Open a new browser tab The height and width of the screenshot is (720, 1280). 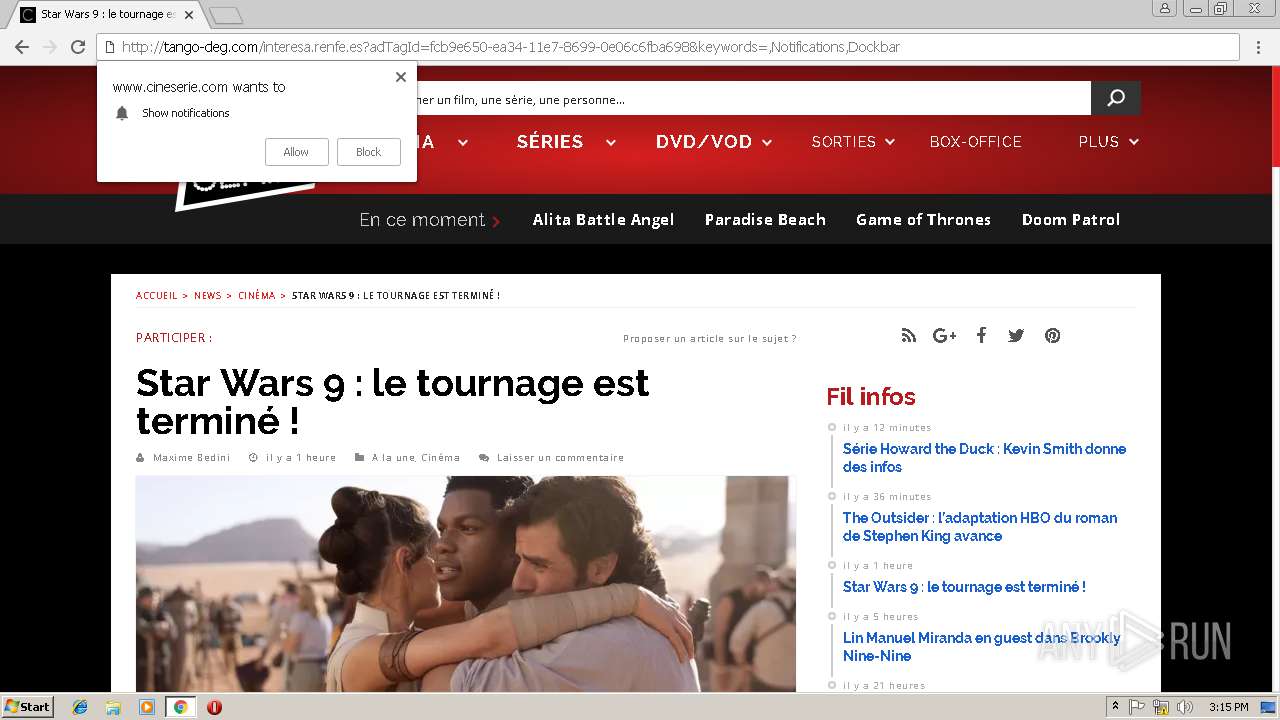point(226,15)
